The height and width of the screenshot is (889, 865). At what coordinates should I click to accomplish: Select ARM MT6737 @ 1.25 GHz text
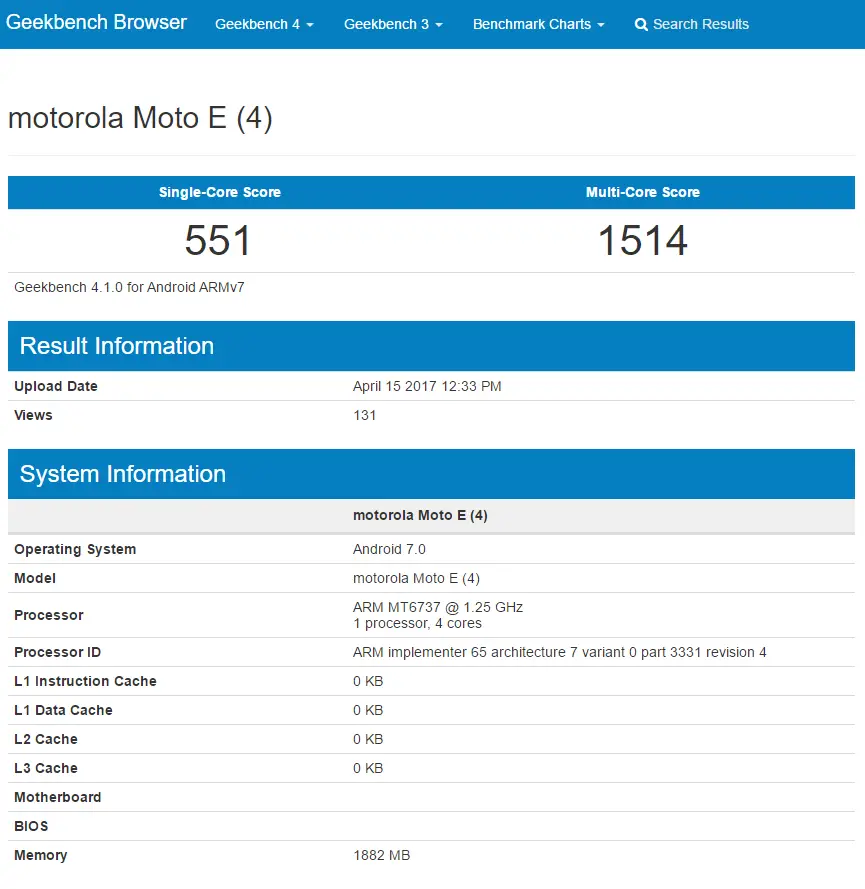[x=438, y=607]
